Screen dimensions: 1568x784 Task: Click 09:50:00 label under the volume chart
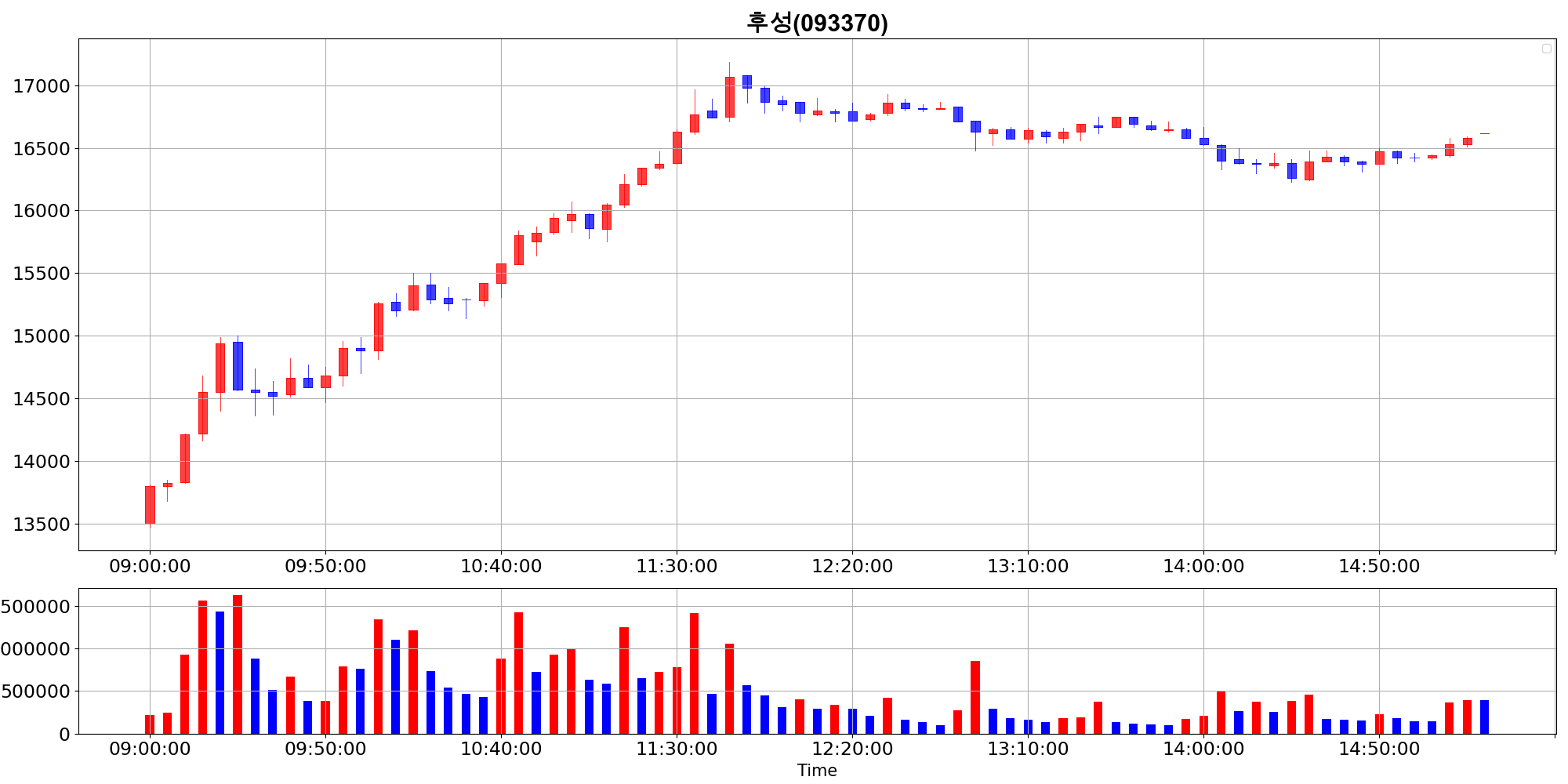point(325,749)
